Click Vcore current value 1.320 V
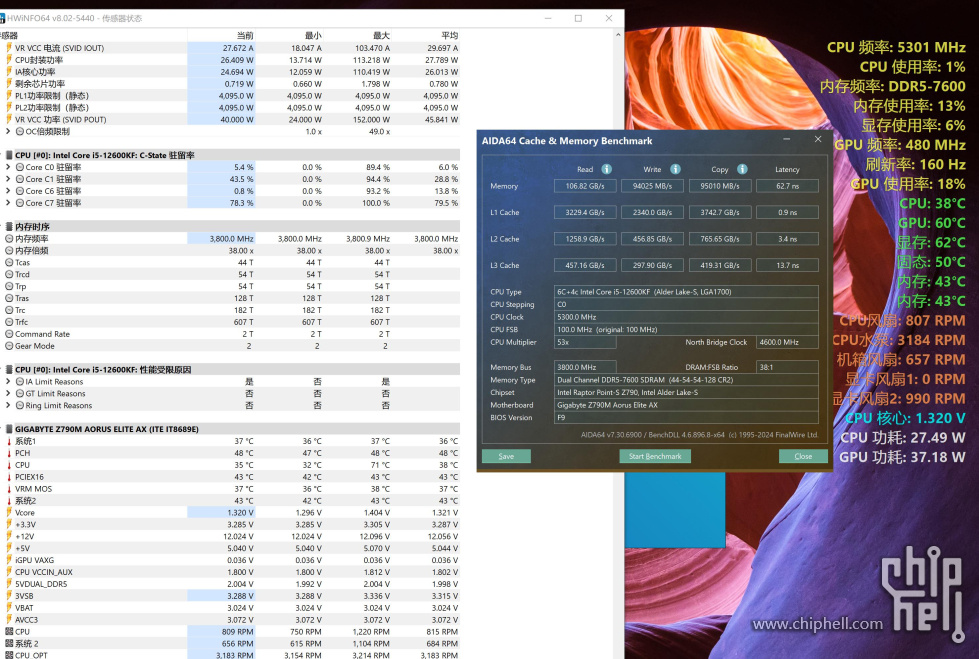Screen dimensions: 979x659 [240, 512]
